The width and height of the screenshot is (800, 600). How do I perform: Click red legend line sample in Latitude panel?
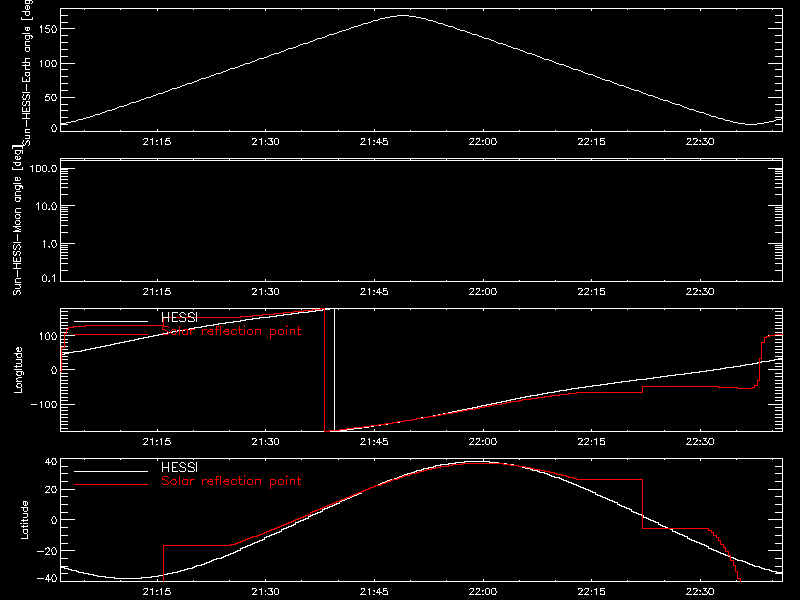111,485
